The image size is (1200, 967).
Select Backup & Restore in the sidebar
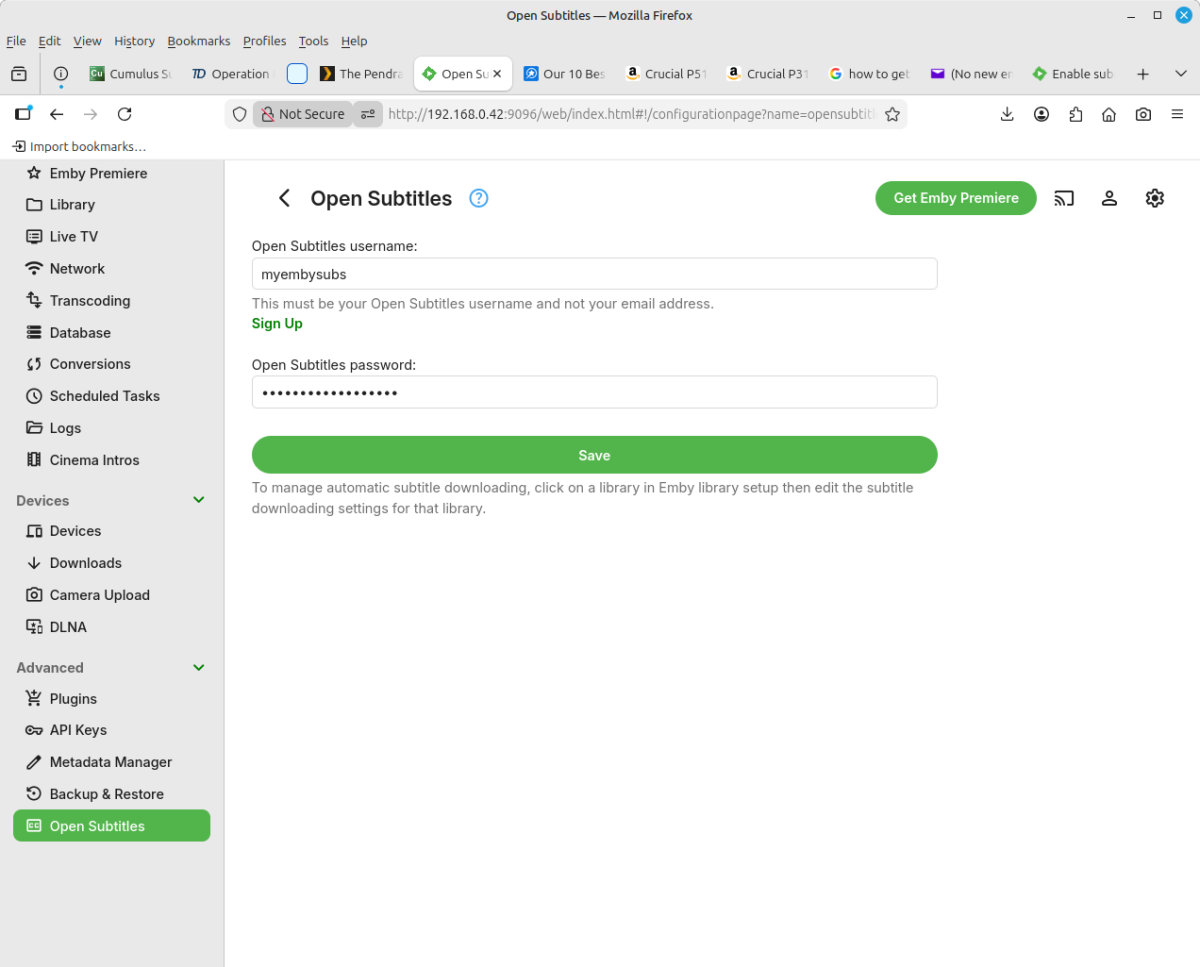[107, 793]
